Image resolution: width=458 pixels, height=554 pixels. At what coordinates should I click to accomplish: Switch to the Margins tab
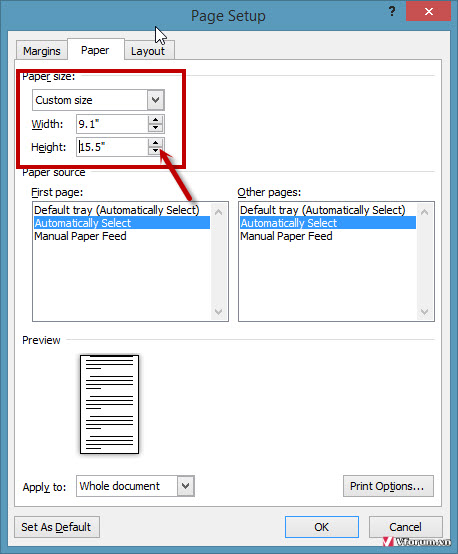tap(42, 51)
